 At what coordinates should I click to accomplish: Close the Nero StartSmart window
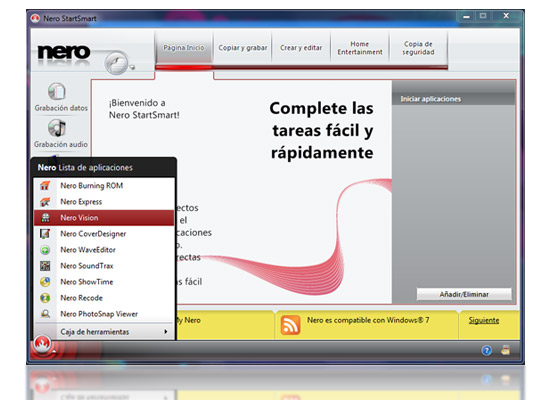tap(506, 16)
